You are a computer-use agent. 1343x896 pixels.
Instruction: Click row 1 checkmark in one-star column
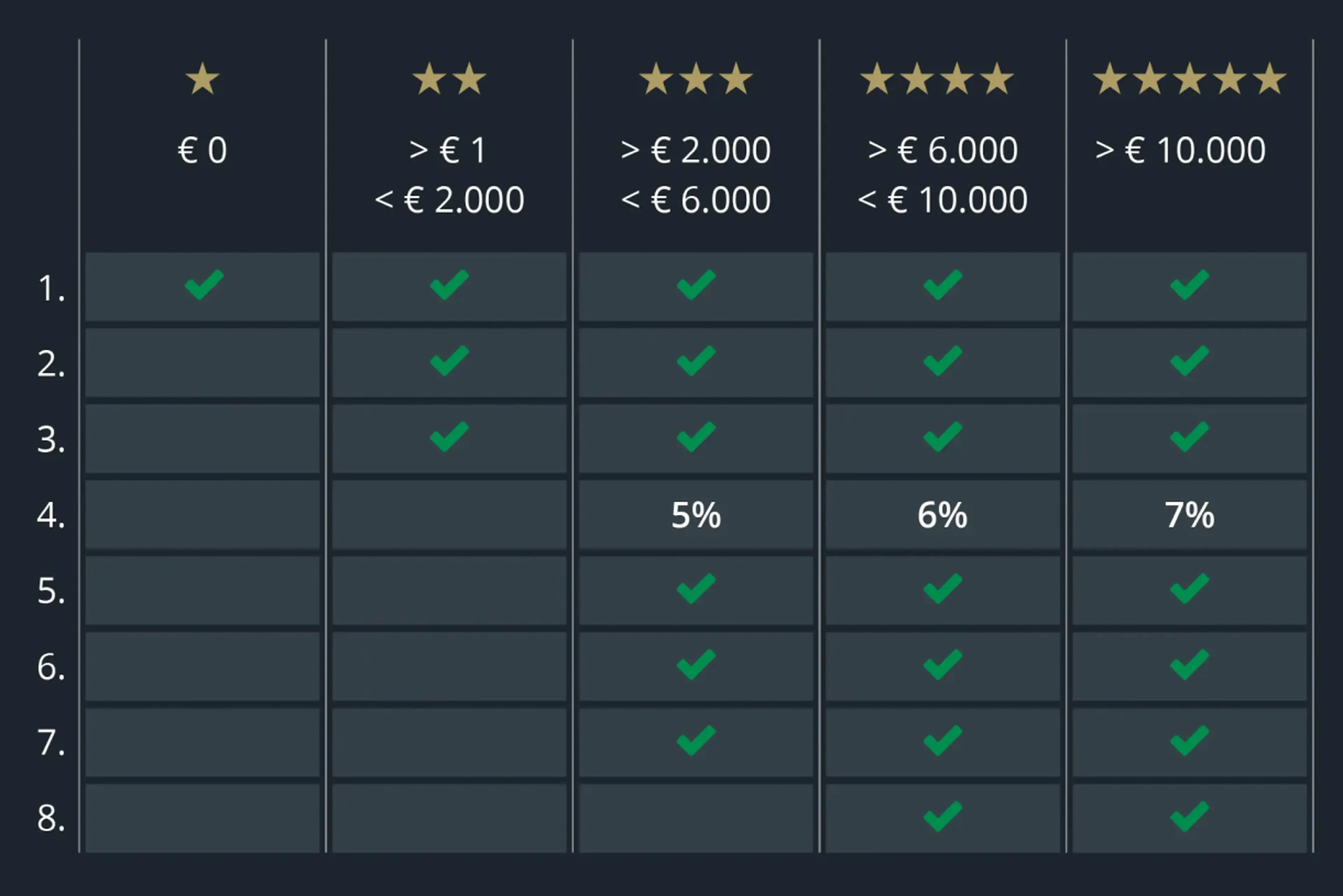[x=204, y=285]
